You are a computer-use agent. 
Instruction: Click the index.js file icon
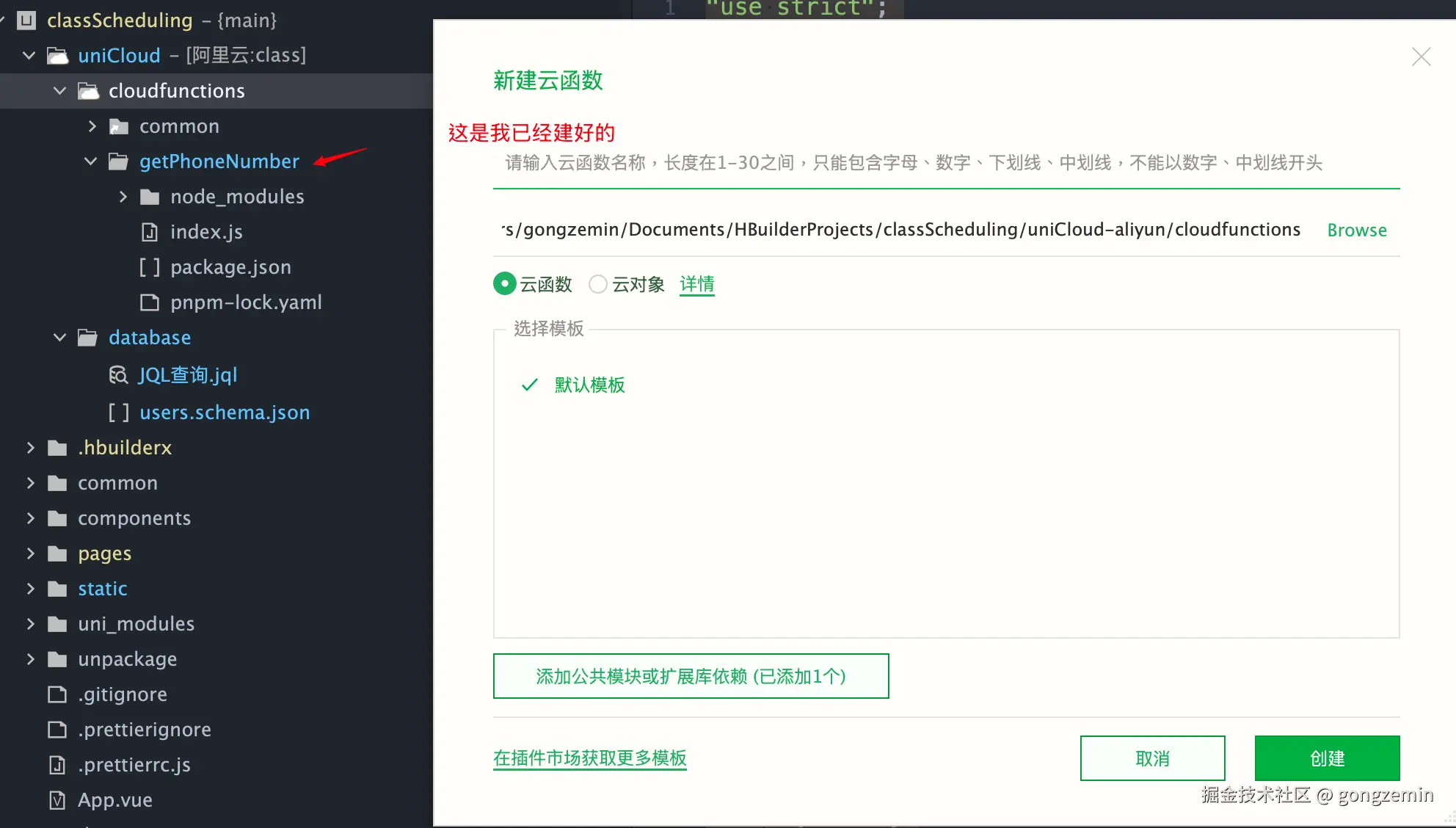click(x=150, y=232)
